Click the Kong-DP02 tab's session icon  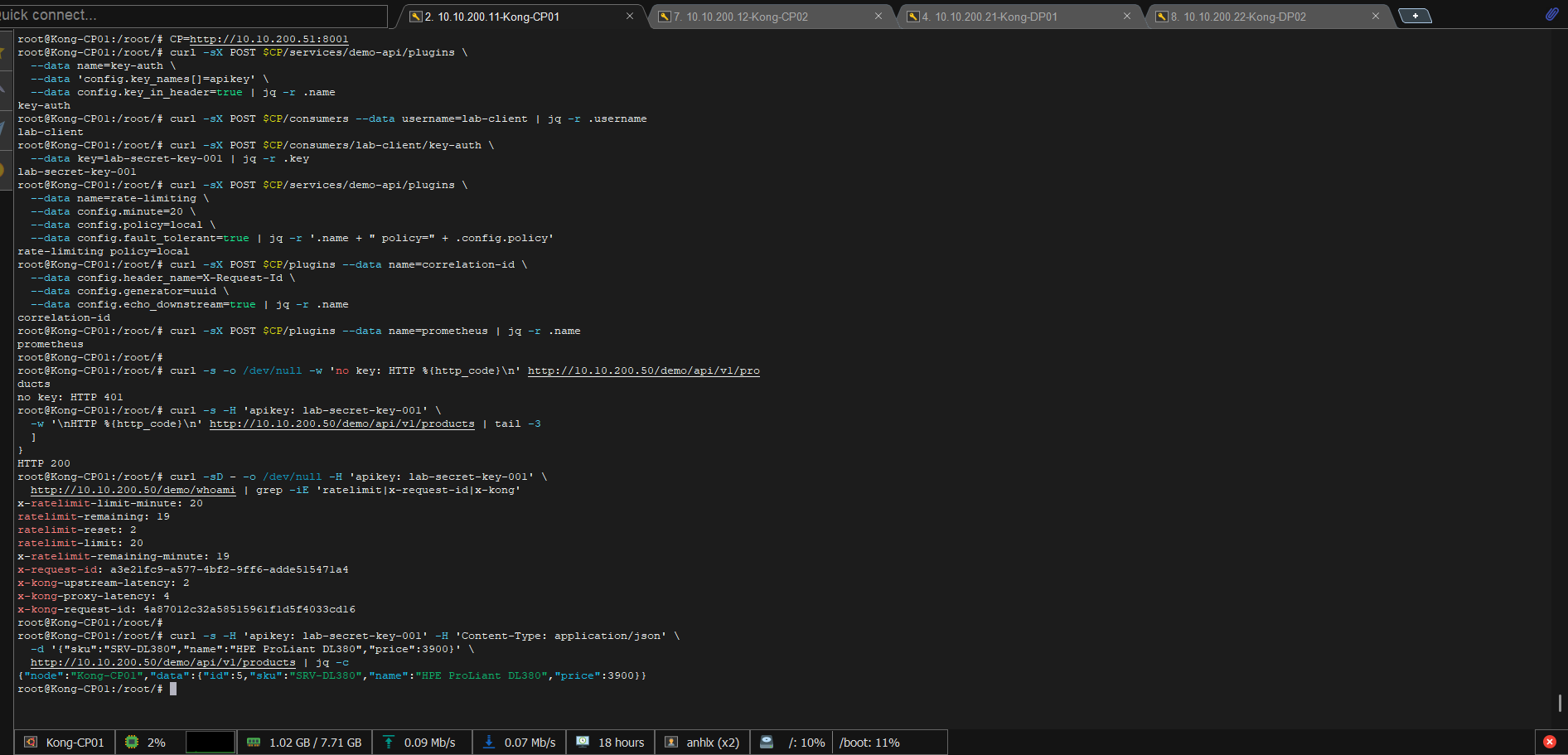1162,17
